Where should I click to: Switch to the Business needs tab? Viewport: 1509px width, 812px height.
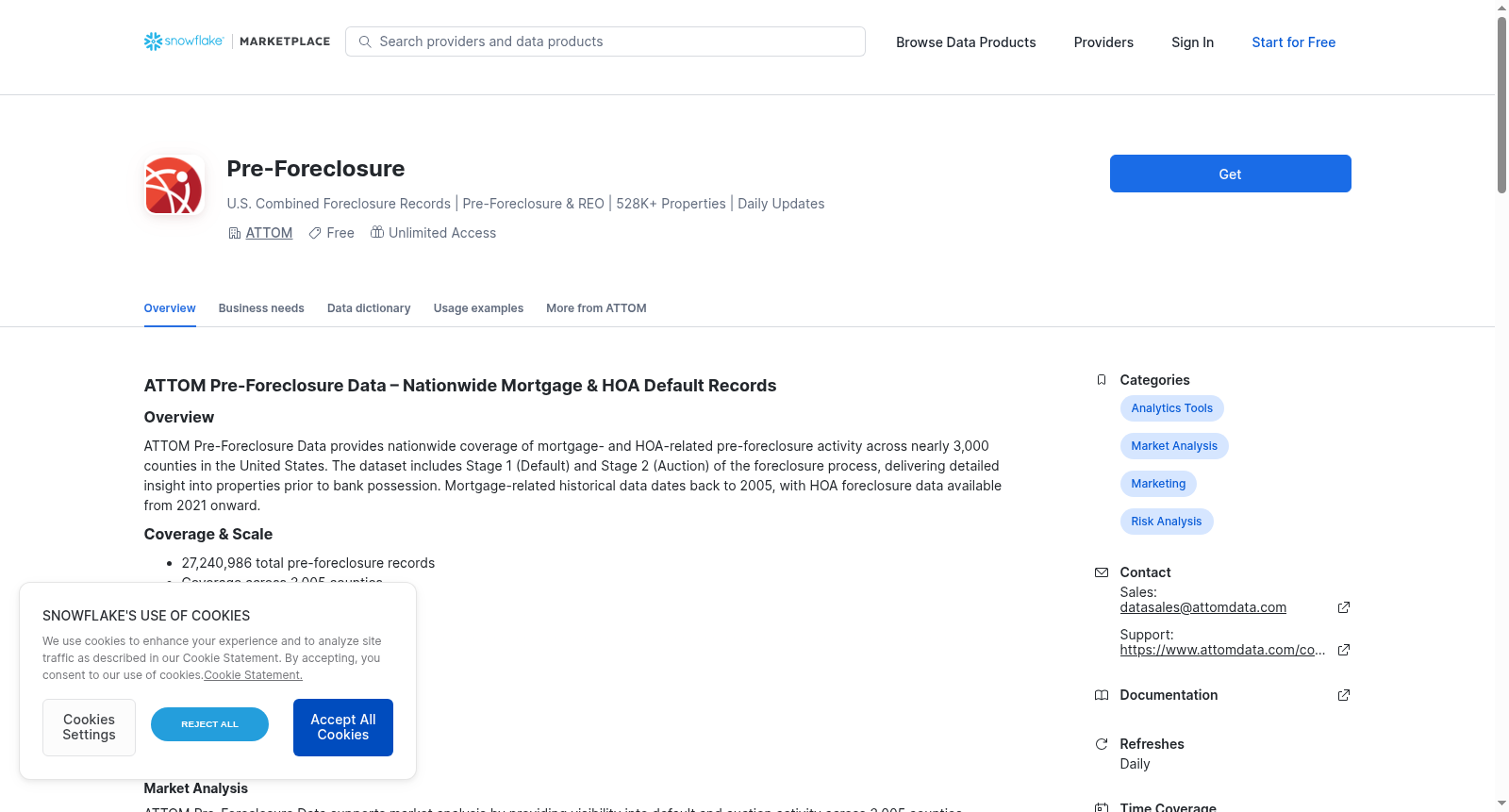tap(261, 308)
